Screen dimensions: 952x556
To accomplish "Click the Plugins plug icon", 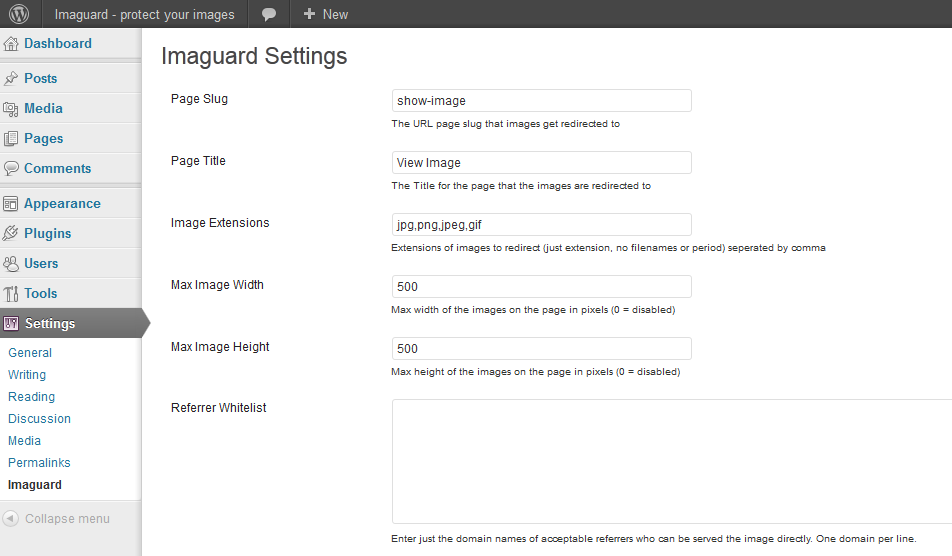I will coord(11,233).
